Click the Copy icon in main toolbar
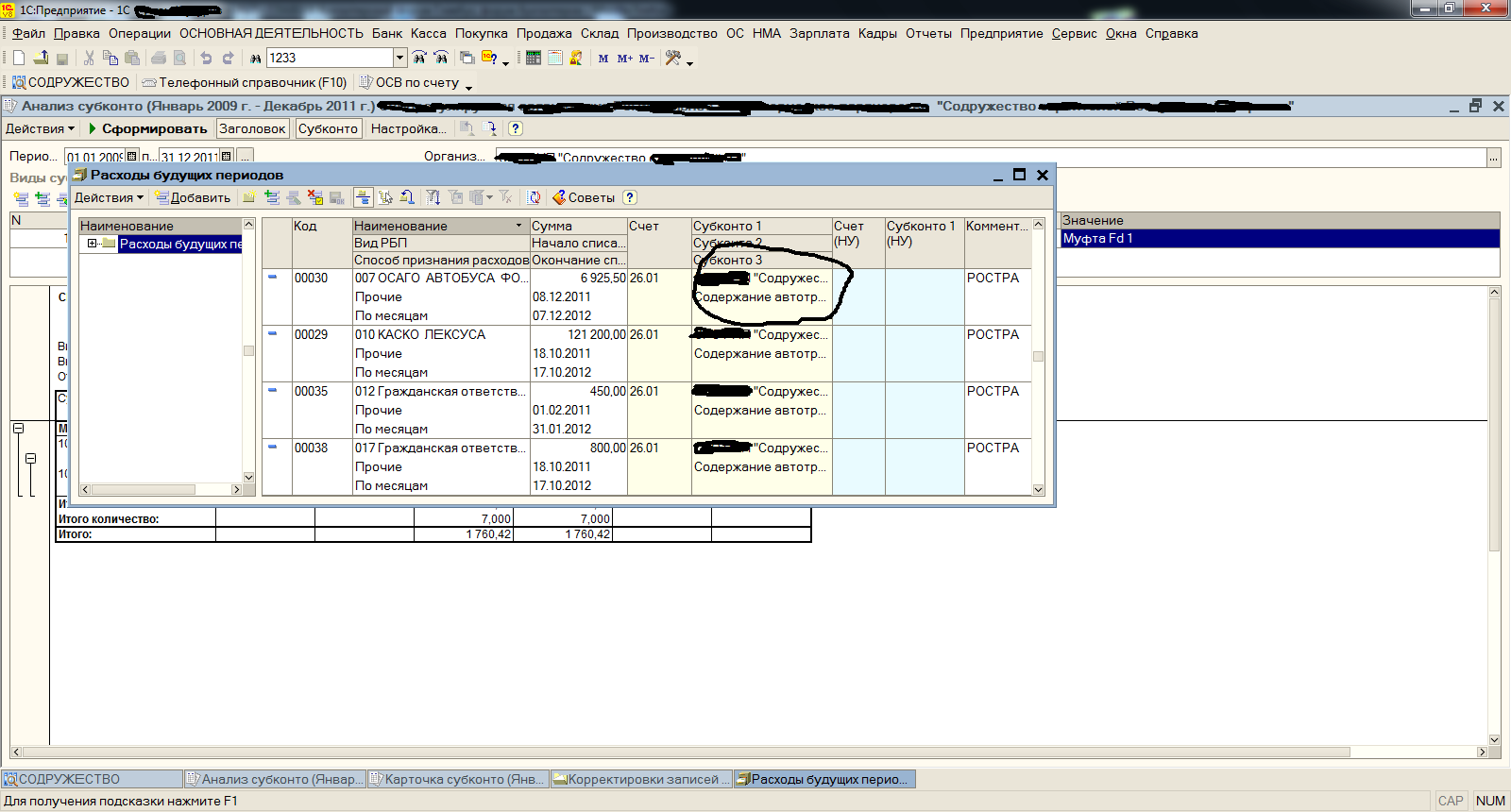The height and width of the screenshot is (812, 1511). [x=110, y=58]
